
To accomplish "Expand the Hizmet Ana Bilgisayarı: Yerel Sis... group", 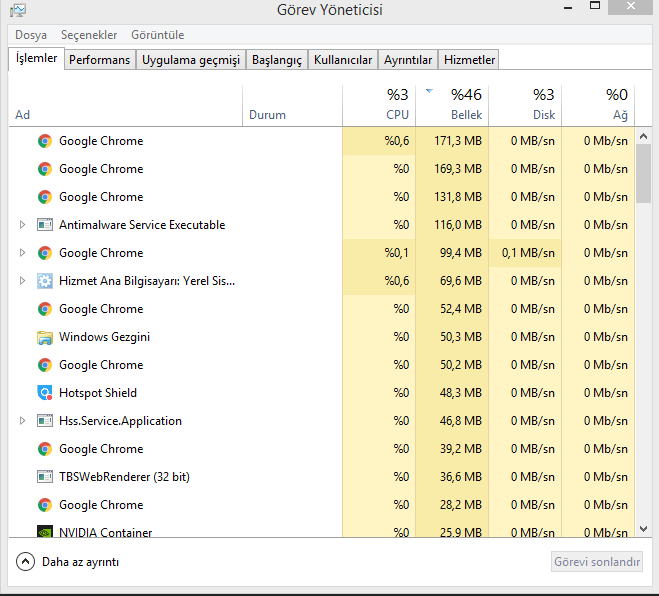I will pyautogui.click(x=23, y=281).
